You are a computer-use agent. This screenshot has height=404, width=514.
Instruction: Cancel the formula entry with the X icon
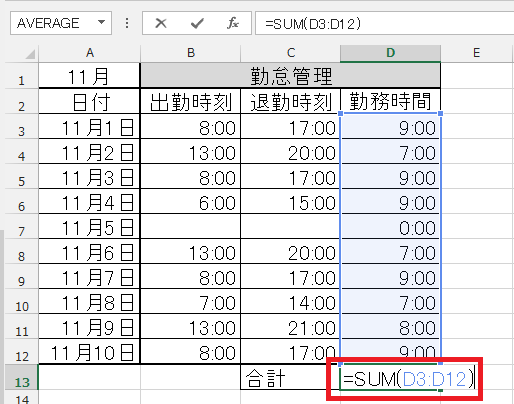click(161, 23)
